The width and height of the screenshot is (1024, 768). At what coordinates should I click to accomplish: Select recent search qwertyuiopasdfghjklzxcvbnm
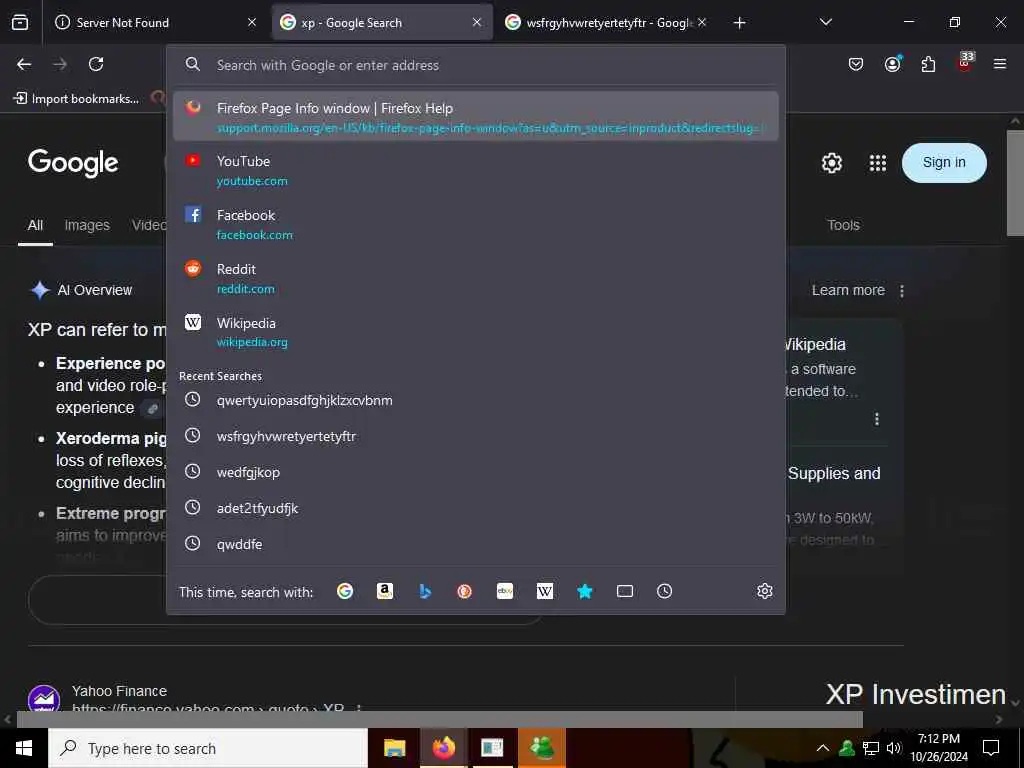pyautogui.click(x=475, y=400)
